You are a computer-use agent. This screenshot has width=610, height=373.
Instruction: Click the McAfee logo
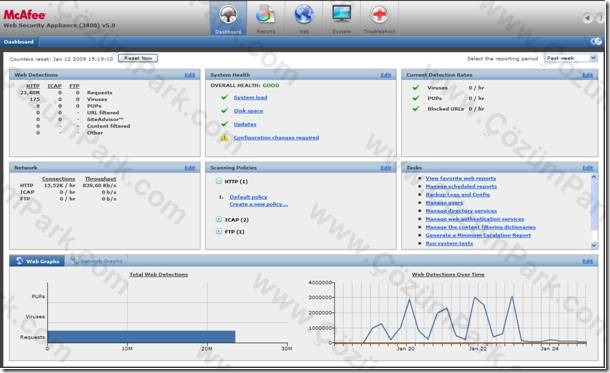click(25, 15)
